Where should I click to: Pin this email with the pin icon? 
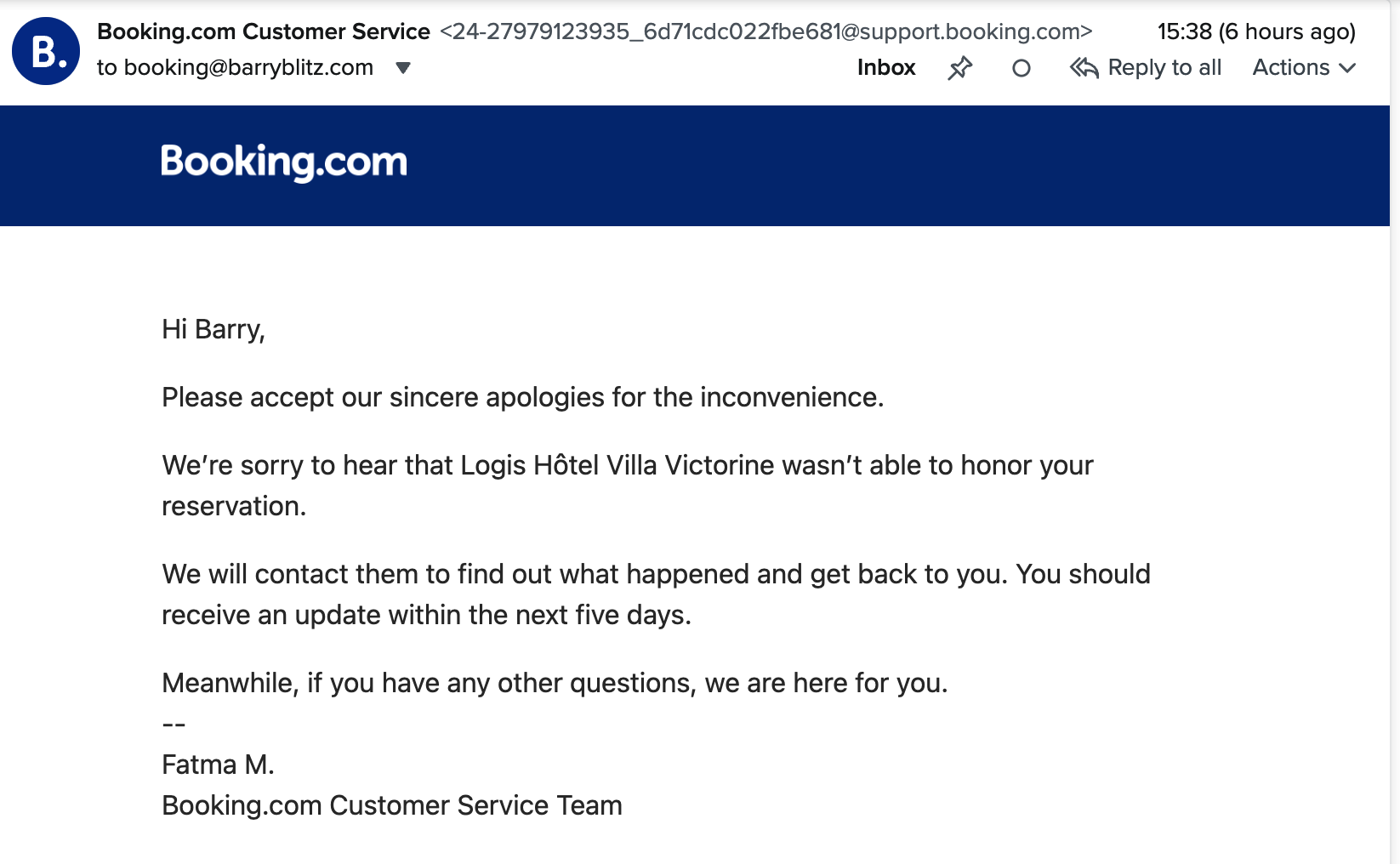959,68
